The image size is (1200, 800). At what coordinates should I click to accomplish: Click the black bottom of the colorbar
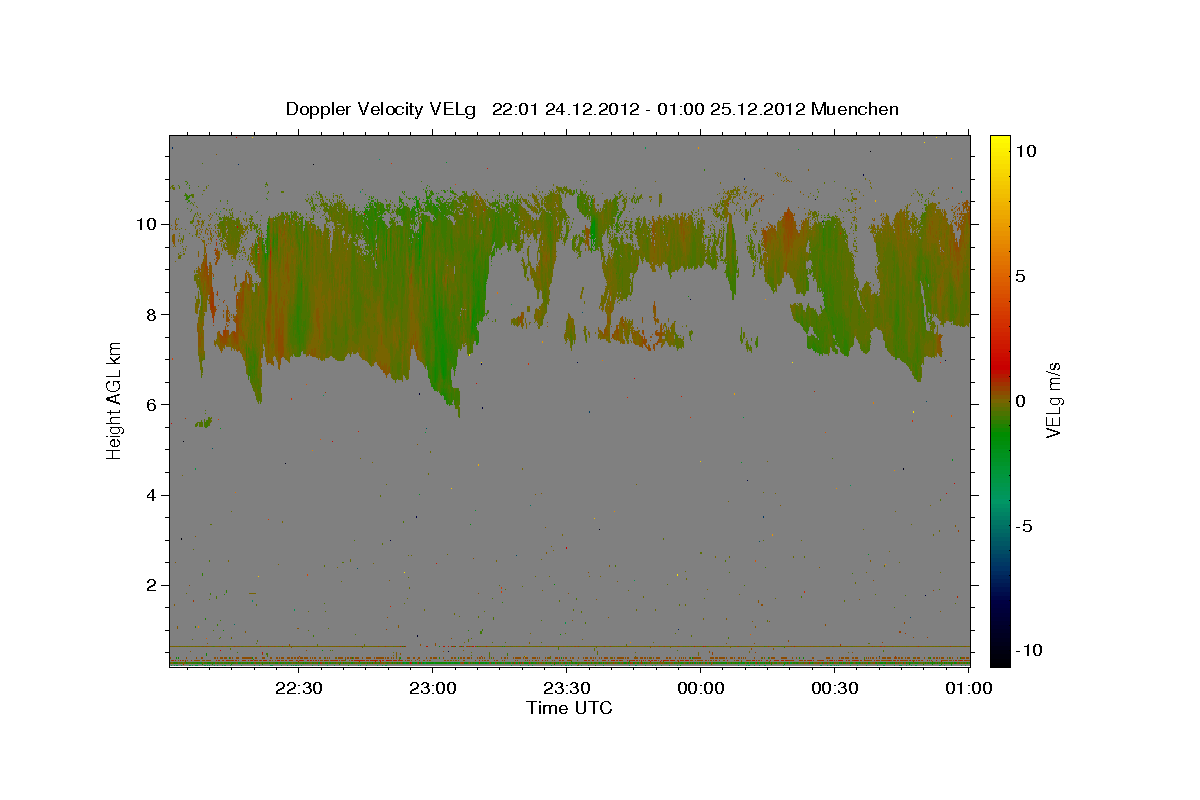(999, 655)
